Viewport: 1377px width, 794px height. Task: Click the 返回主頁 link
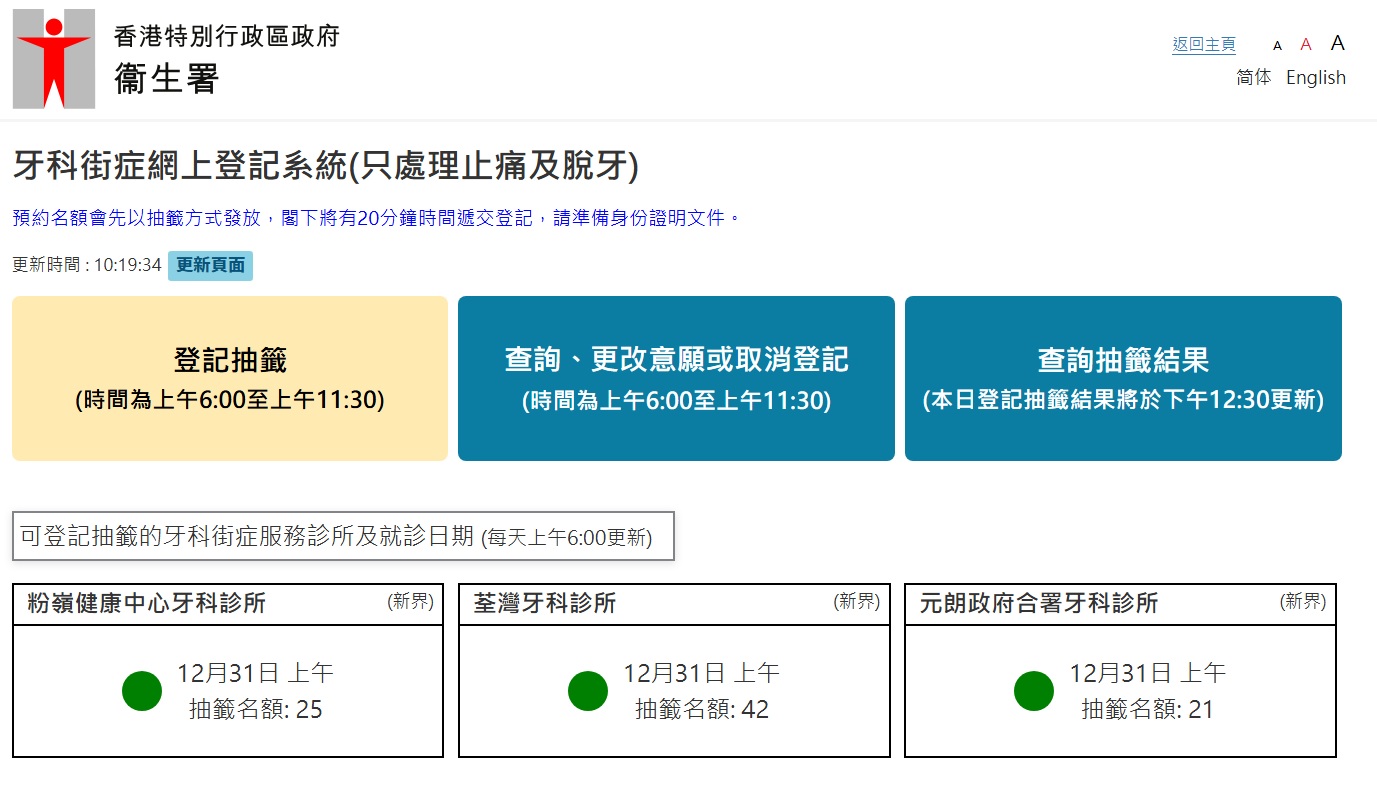(1204, 45)
